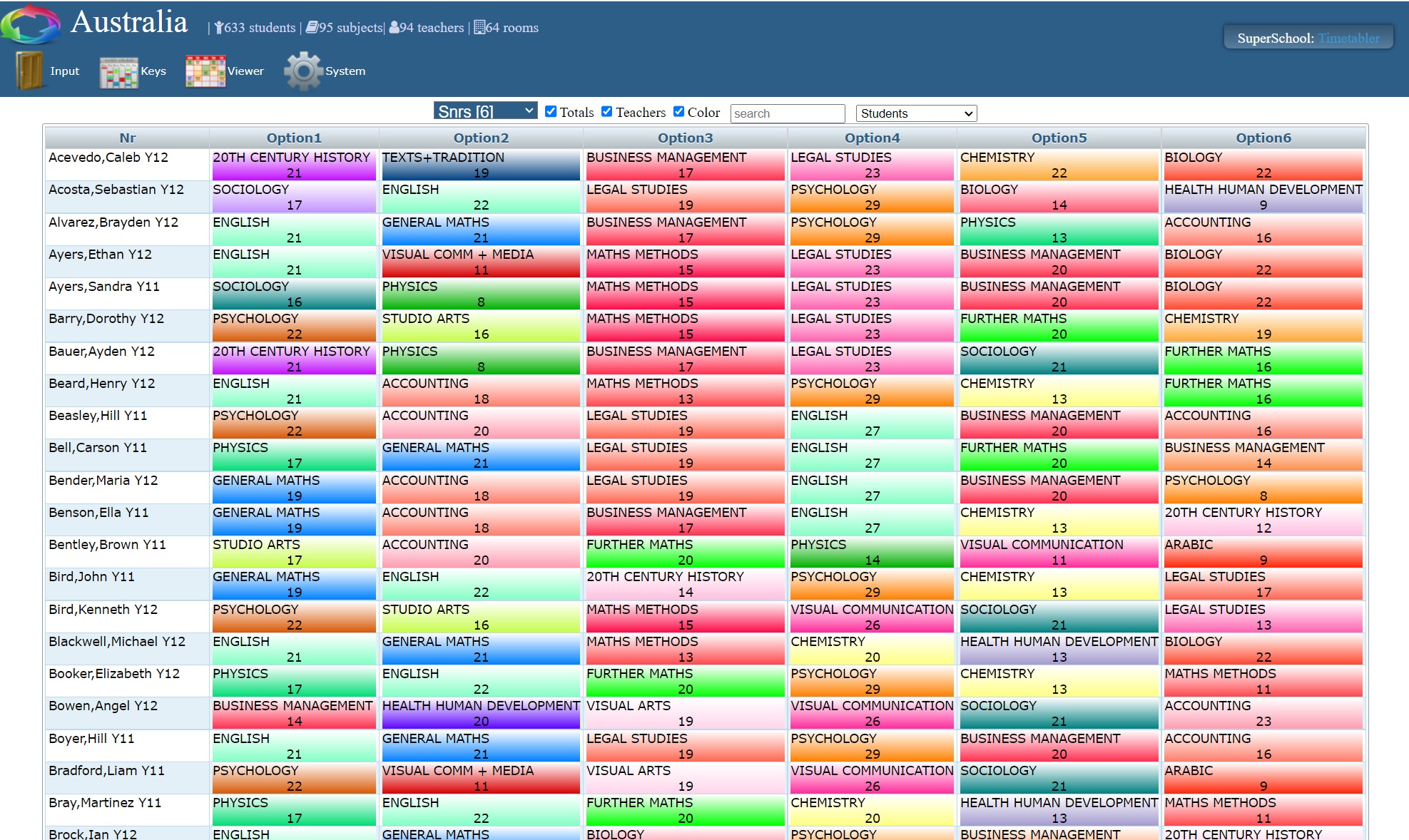Screen dimensions: 1409x840
Task: Click the SuperSchool swirl logo
Action: tap(30, 24)
